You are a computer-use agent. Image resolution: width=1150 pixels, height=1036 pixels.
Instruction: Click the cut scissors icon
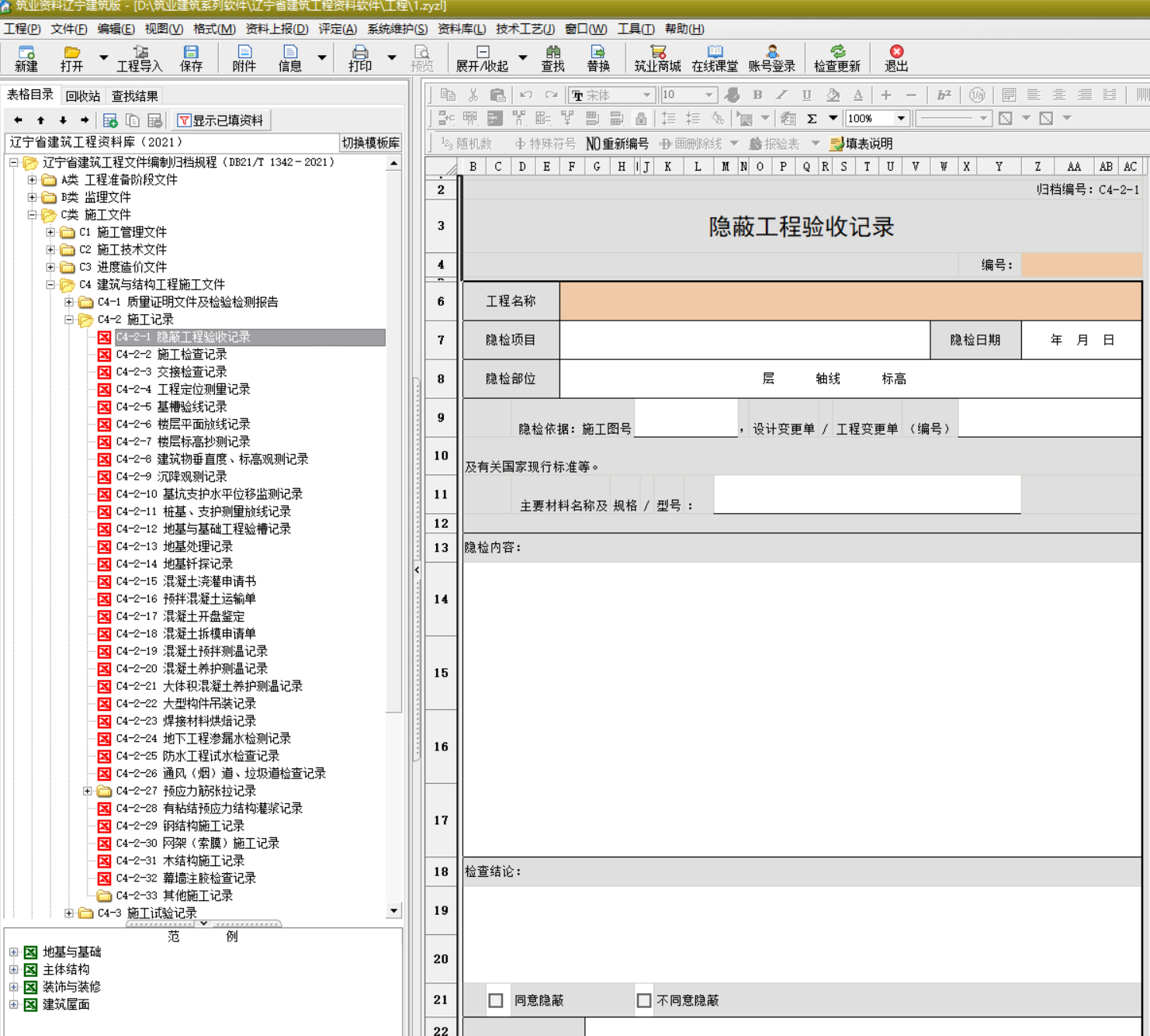[x=473, y=95]
